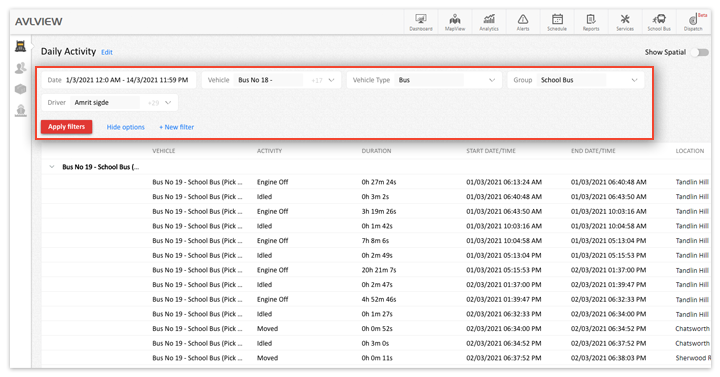
Task: Collapse the Bus No 19 group row
Action: [x=52, y=167]
